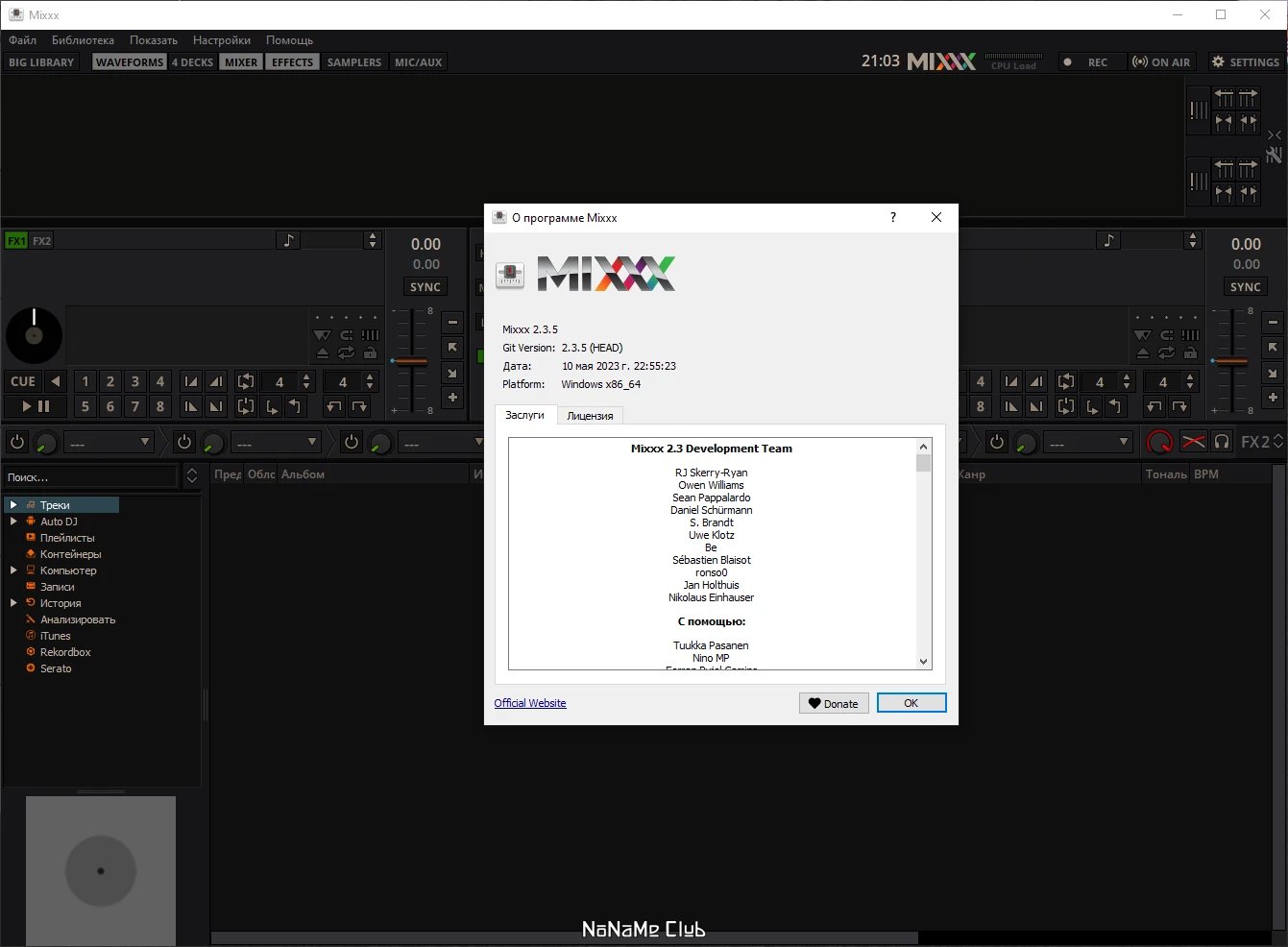The width and height of the screenshot is (1288, 947).
Task: Toggle BIG LIBRARY view
Action: coord(41,61)
